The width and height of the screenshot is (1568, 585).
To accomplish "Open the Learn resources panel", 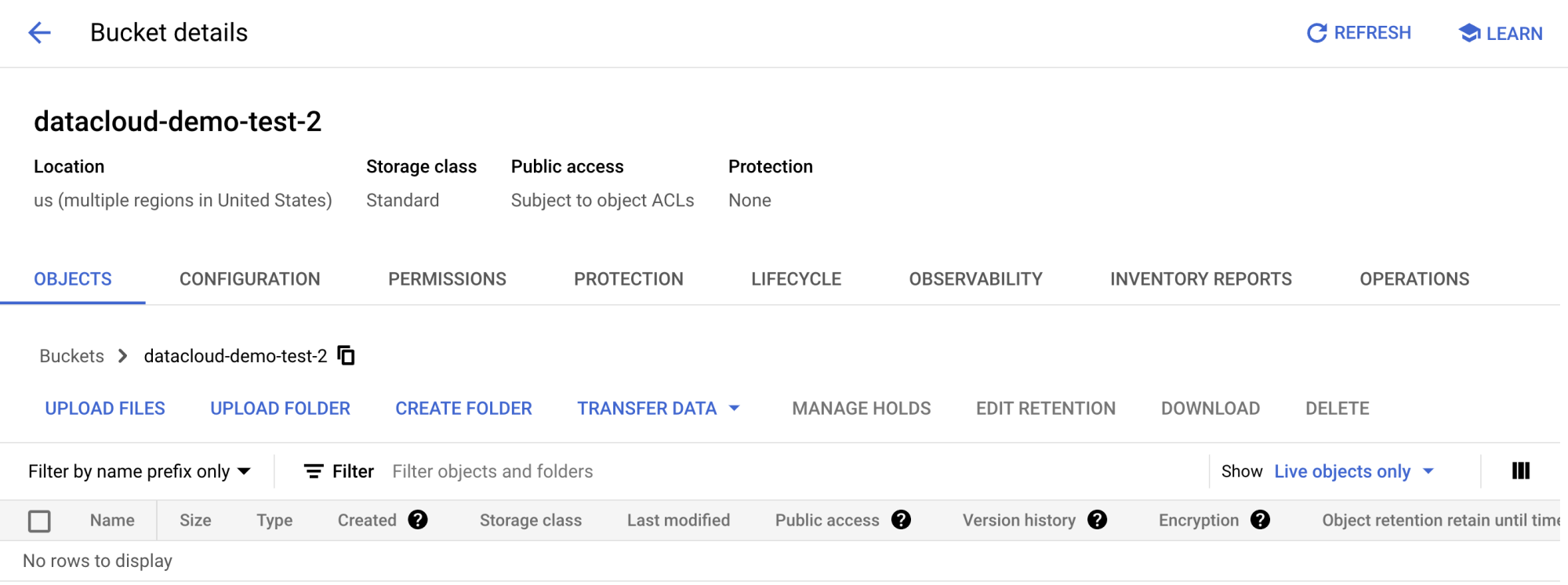I will tap(1499, 33).
